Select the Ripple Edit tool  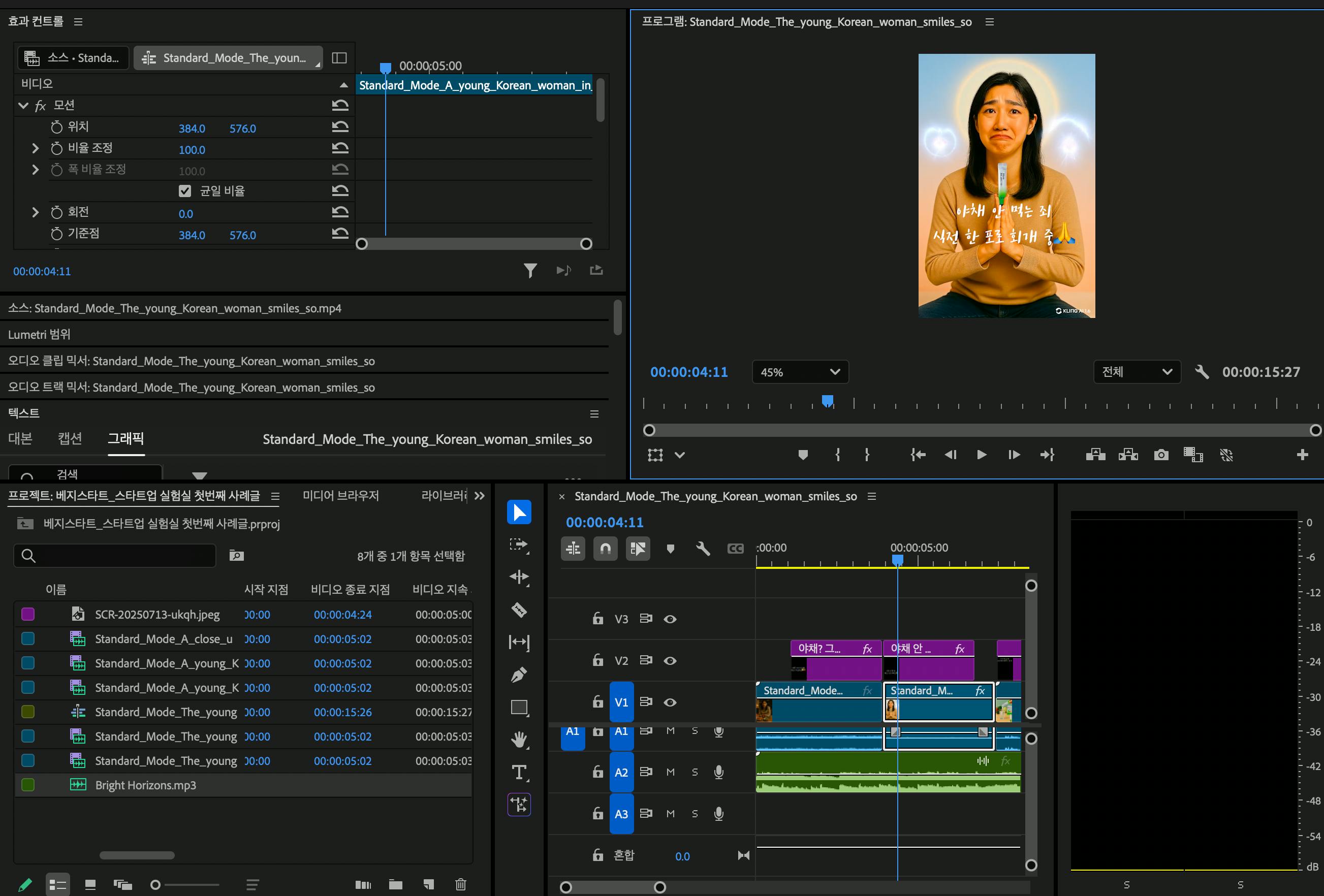click(x=519, y=577)
